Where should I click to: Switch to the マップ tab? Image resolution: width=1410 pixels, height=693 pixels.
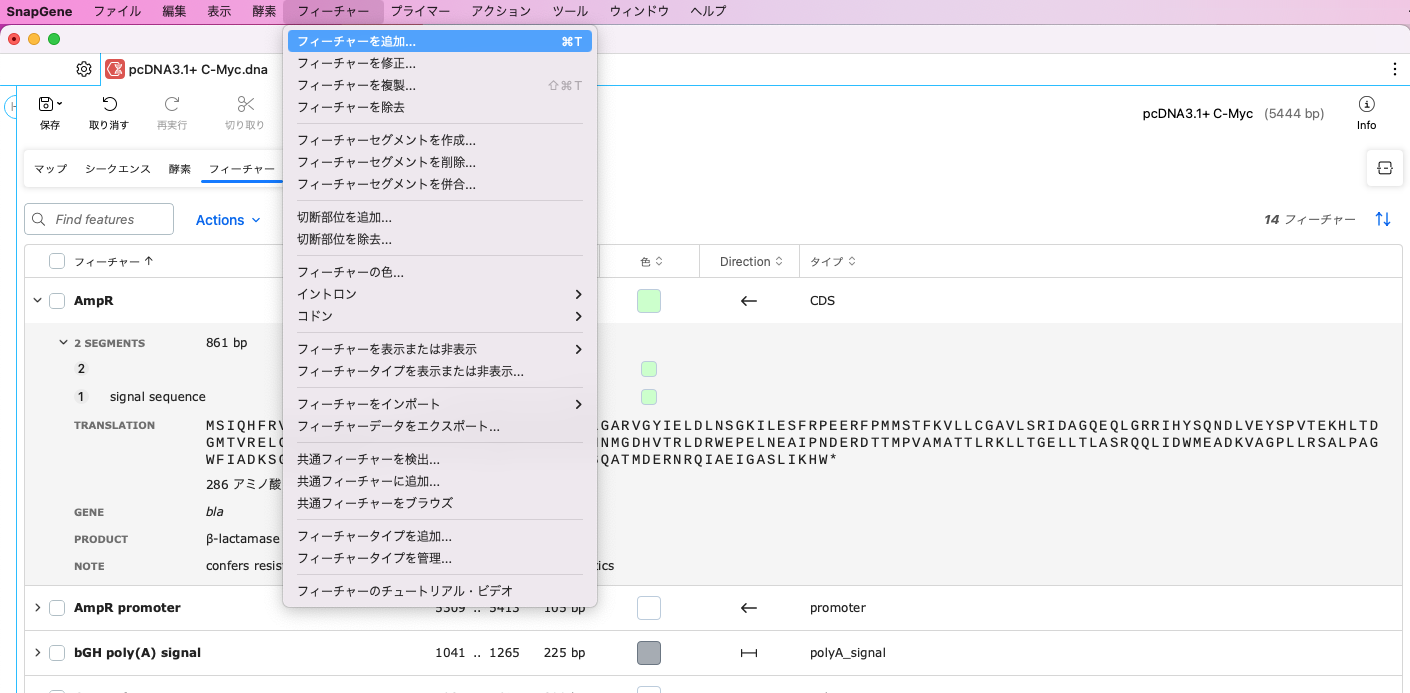tap(50, 168)
